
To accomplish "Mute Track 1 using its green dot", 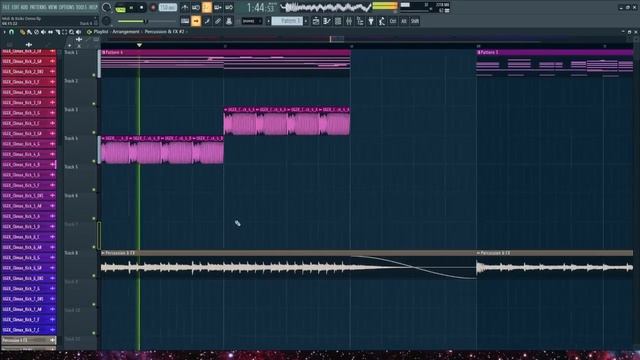I will tap(94, 75).
